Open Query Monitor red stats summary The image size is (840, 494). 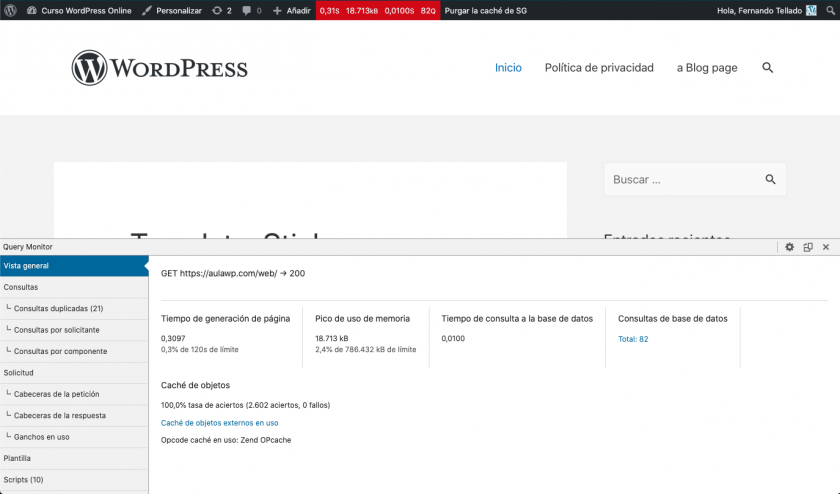click(x=377, y=10)
